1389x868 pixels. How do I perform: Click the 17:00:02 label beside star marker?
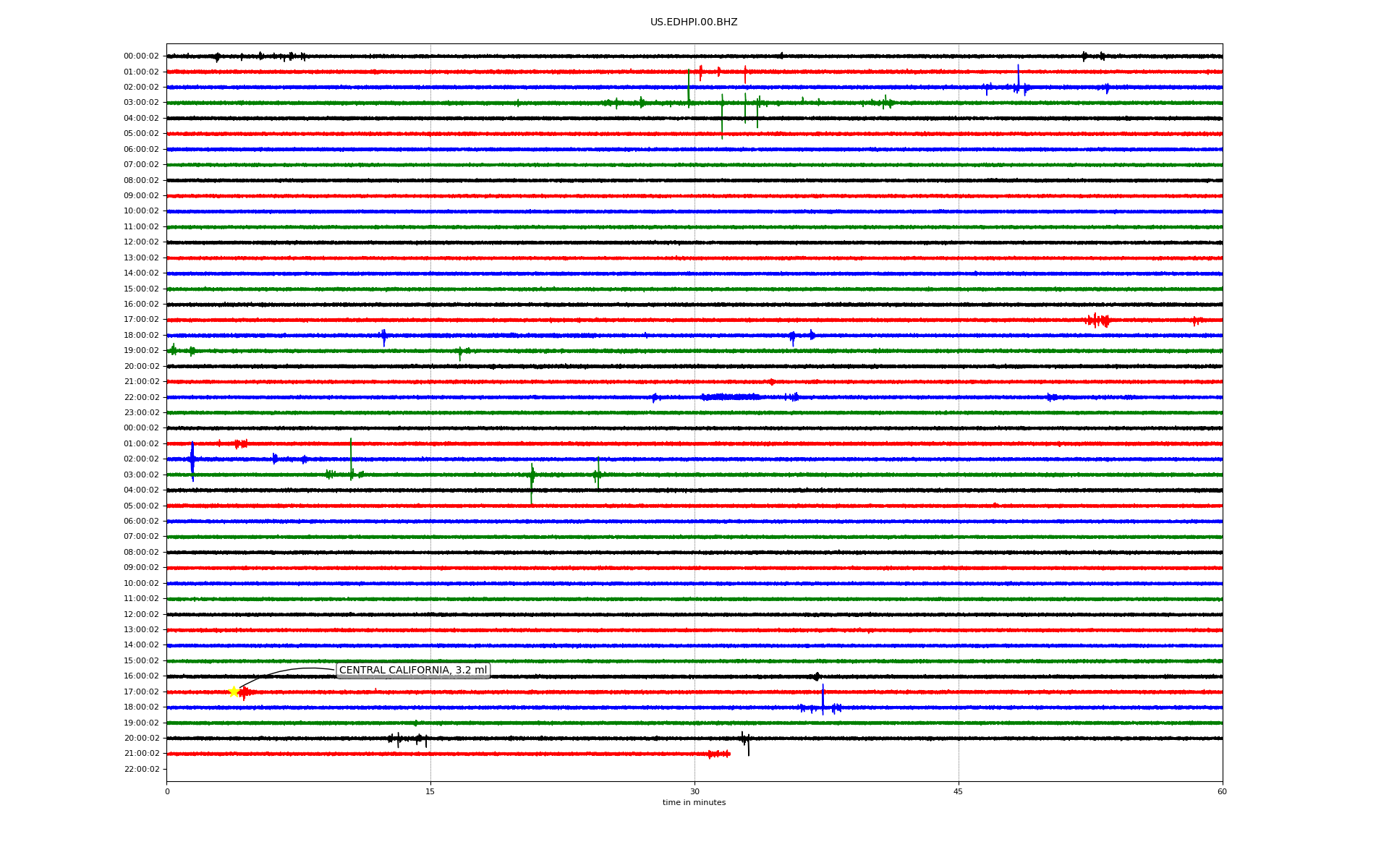141,692
